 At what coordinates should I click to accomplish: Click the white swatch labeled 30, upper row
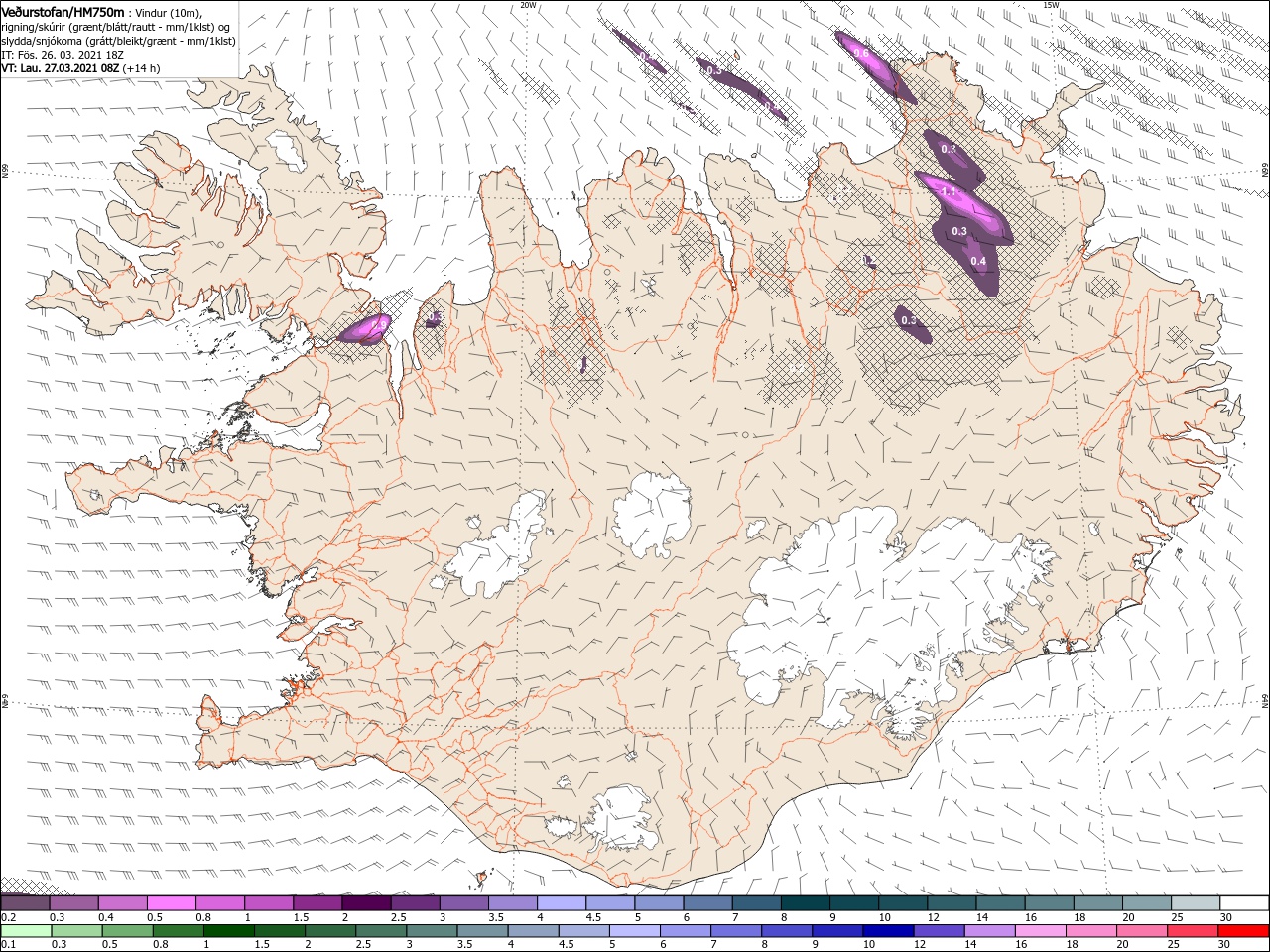[1244, 902]
